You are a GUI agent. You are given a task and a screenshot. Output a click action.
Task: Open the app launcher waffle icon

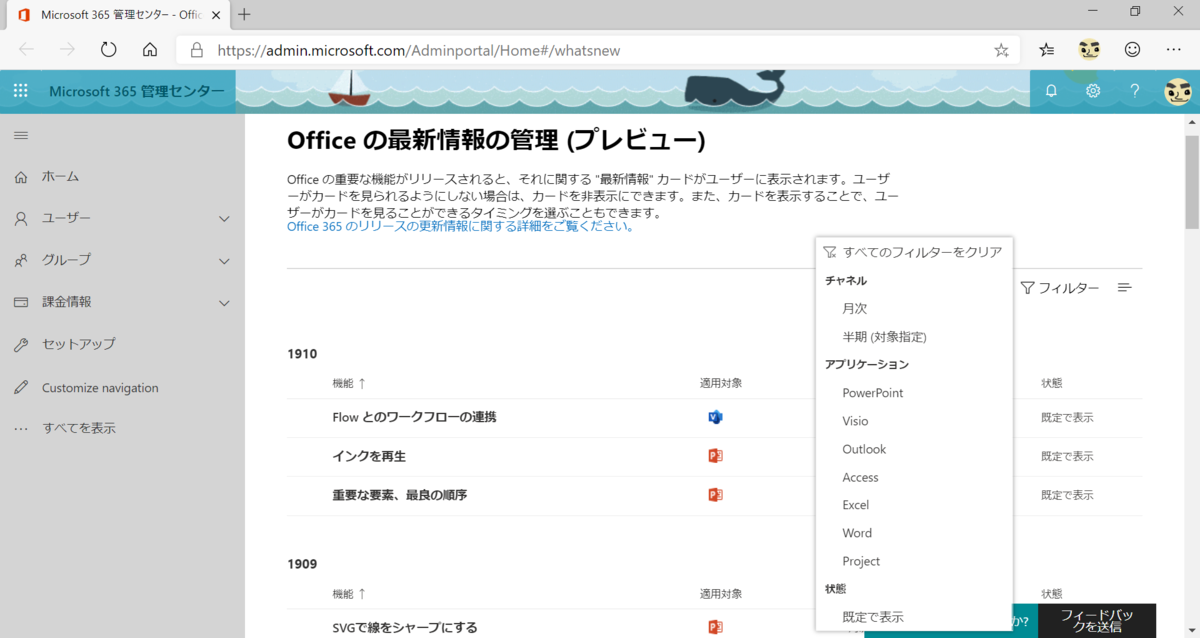[x=20, y=91]
